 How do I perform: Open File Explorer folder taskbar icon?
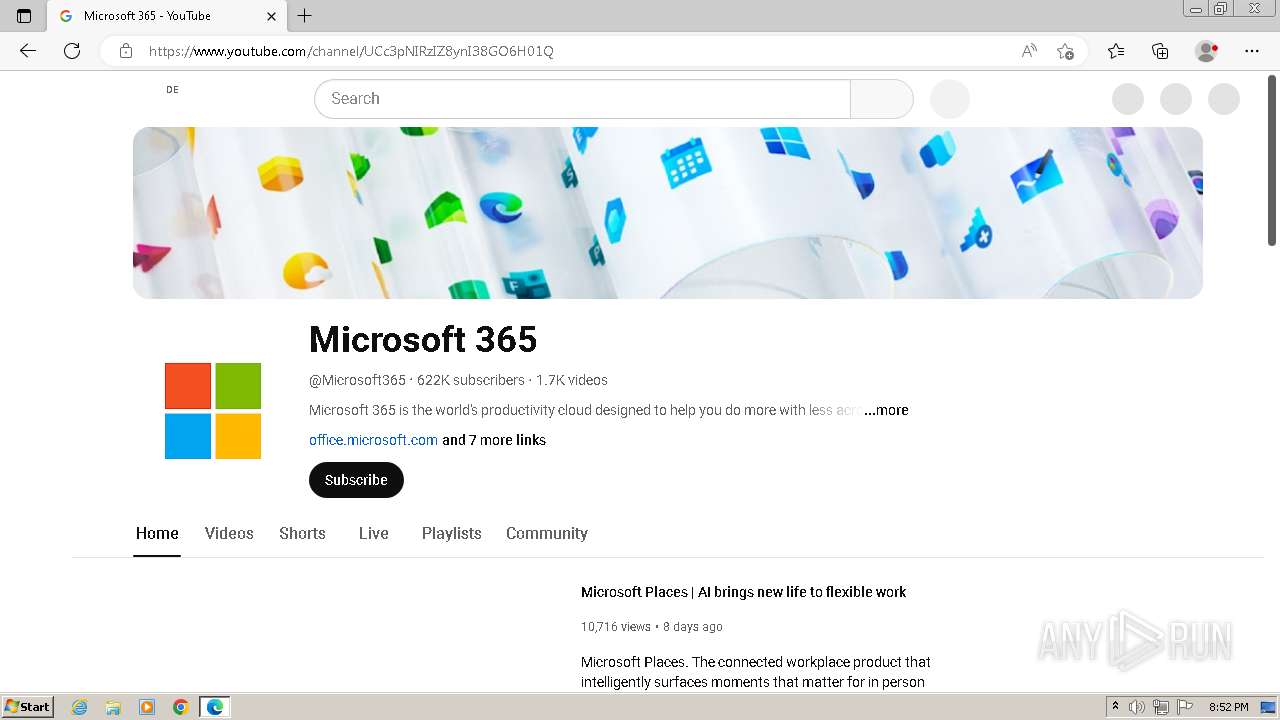(x=113, y=707)
